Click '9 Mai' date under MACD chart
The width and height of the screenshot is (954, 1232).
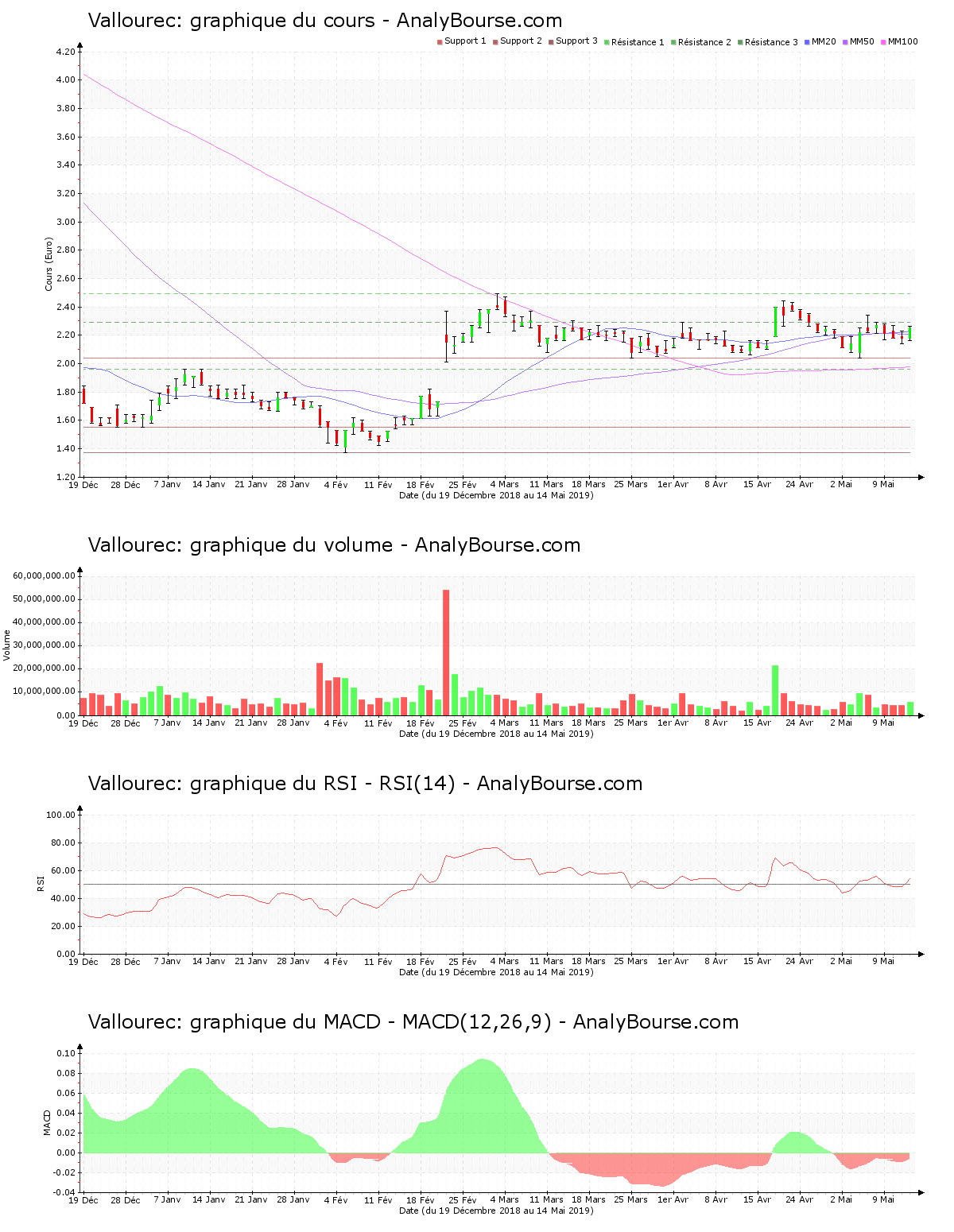883,1199
